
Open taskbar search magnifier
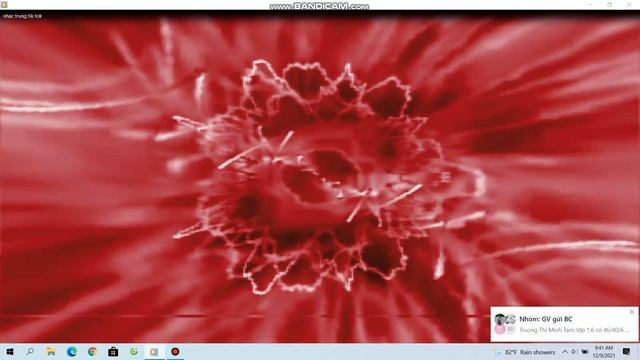pyautogui.click(x=30, y=351)
